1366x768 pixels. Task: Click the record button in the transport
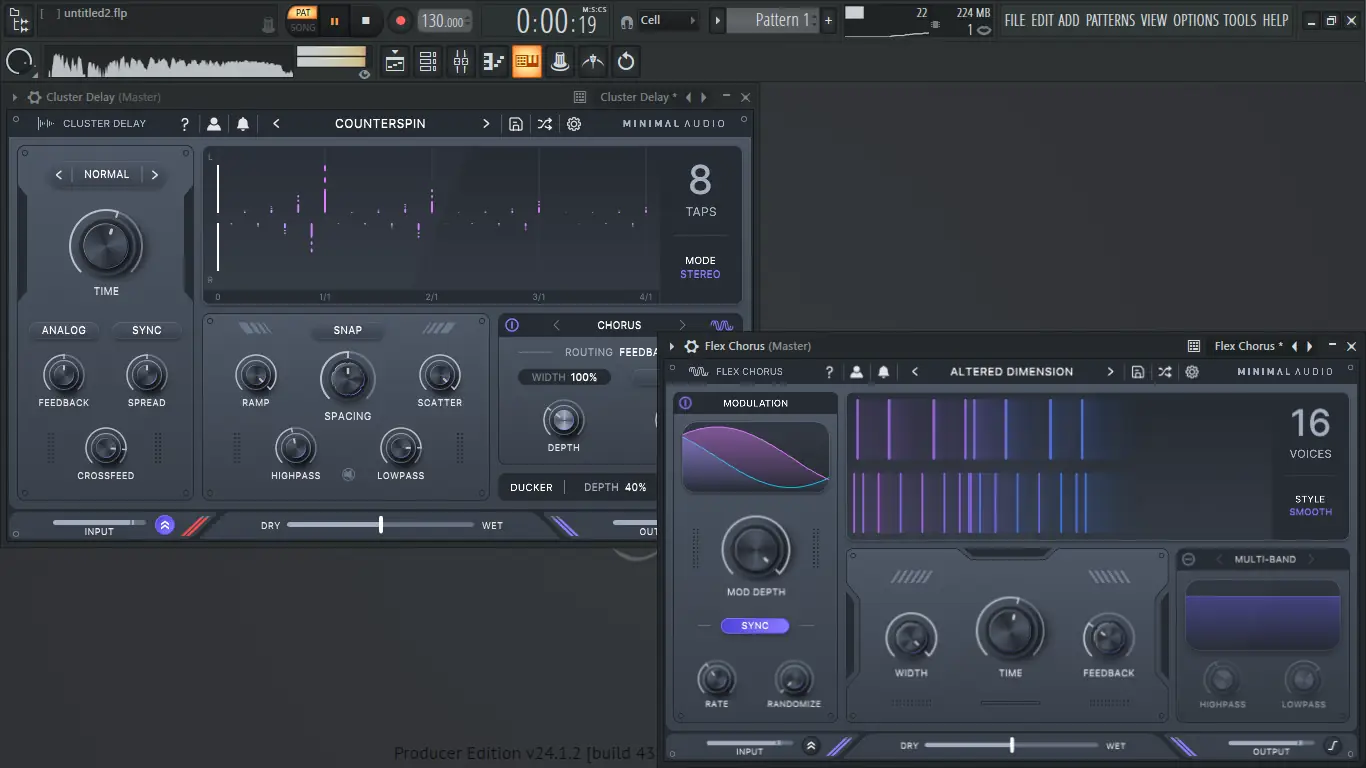[x=400, y=20]
